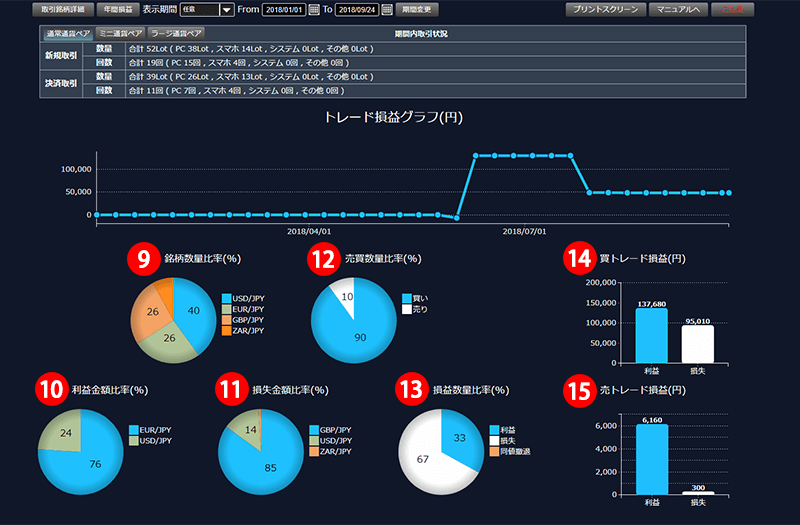The image size is (800, 525).
Task: Click the 期間内取引状況 table header
Action: (421, 34)
